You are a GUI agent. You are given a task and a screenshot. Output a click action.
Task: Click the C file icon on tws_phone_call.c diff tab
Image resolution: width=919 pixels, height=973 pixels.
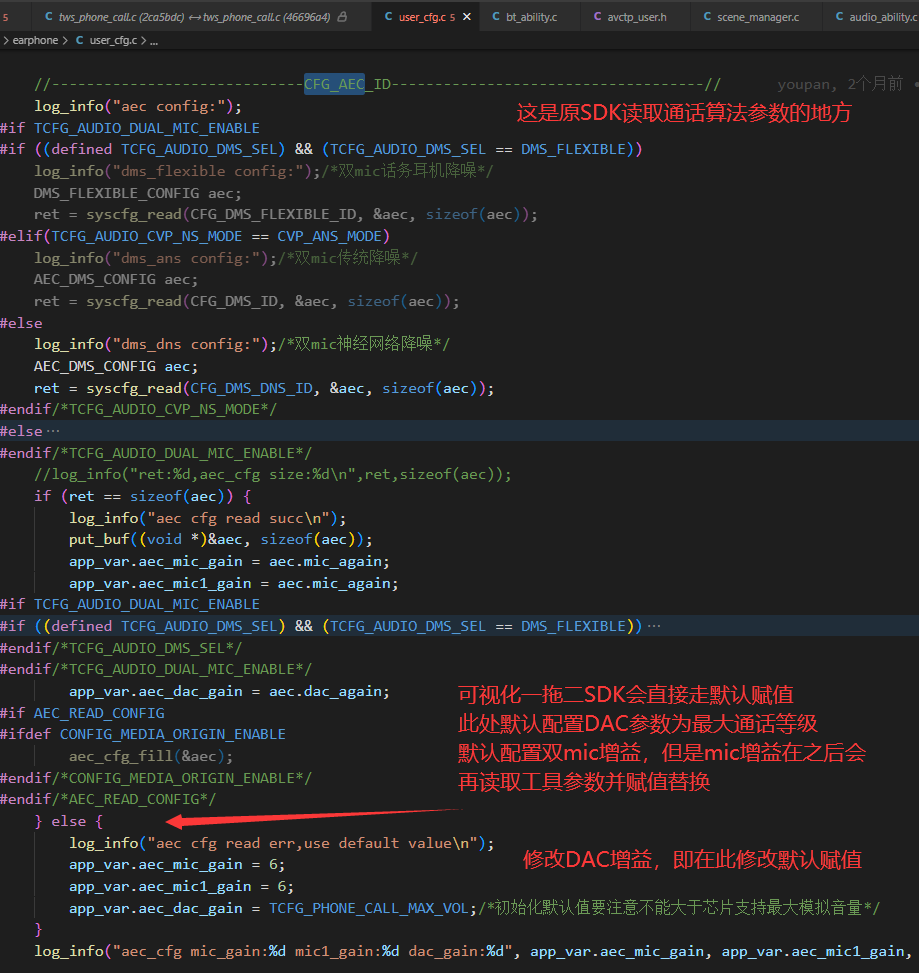48,17
